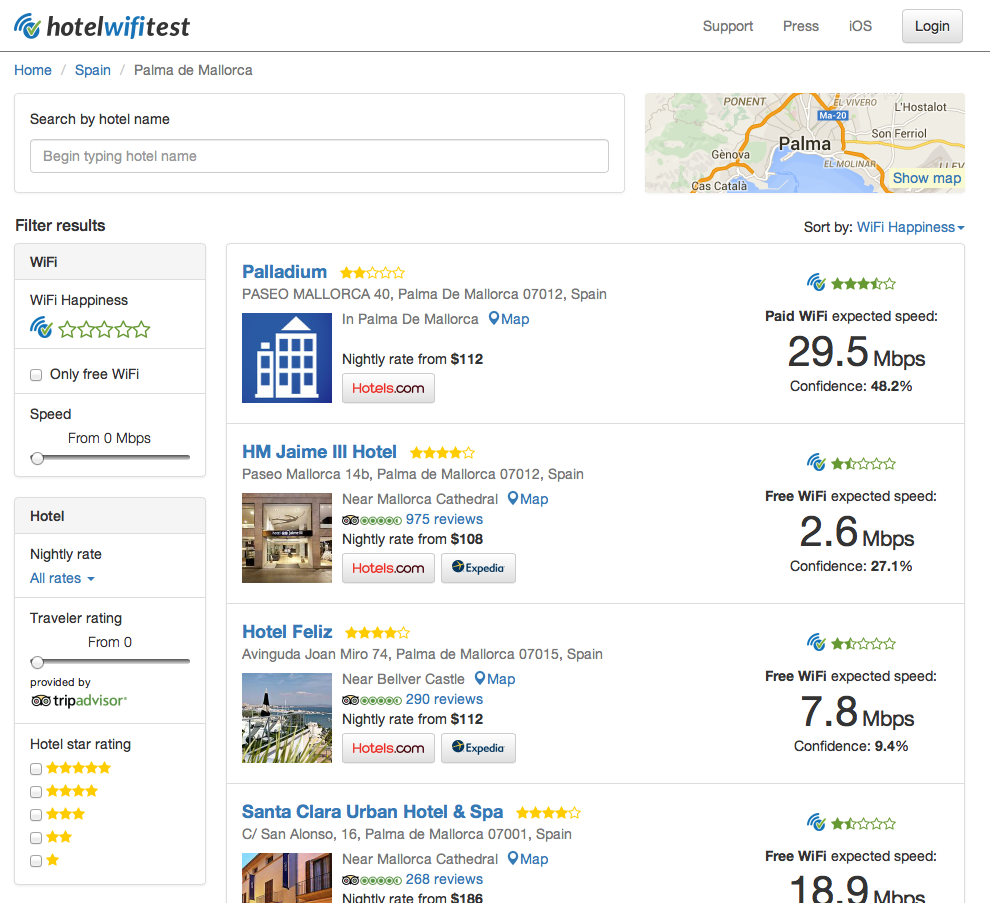Open the 290 reviews link
The image size is (990, 903).
444,699
